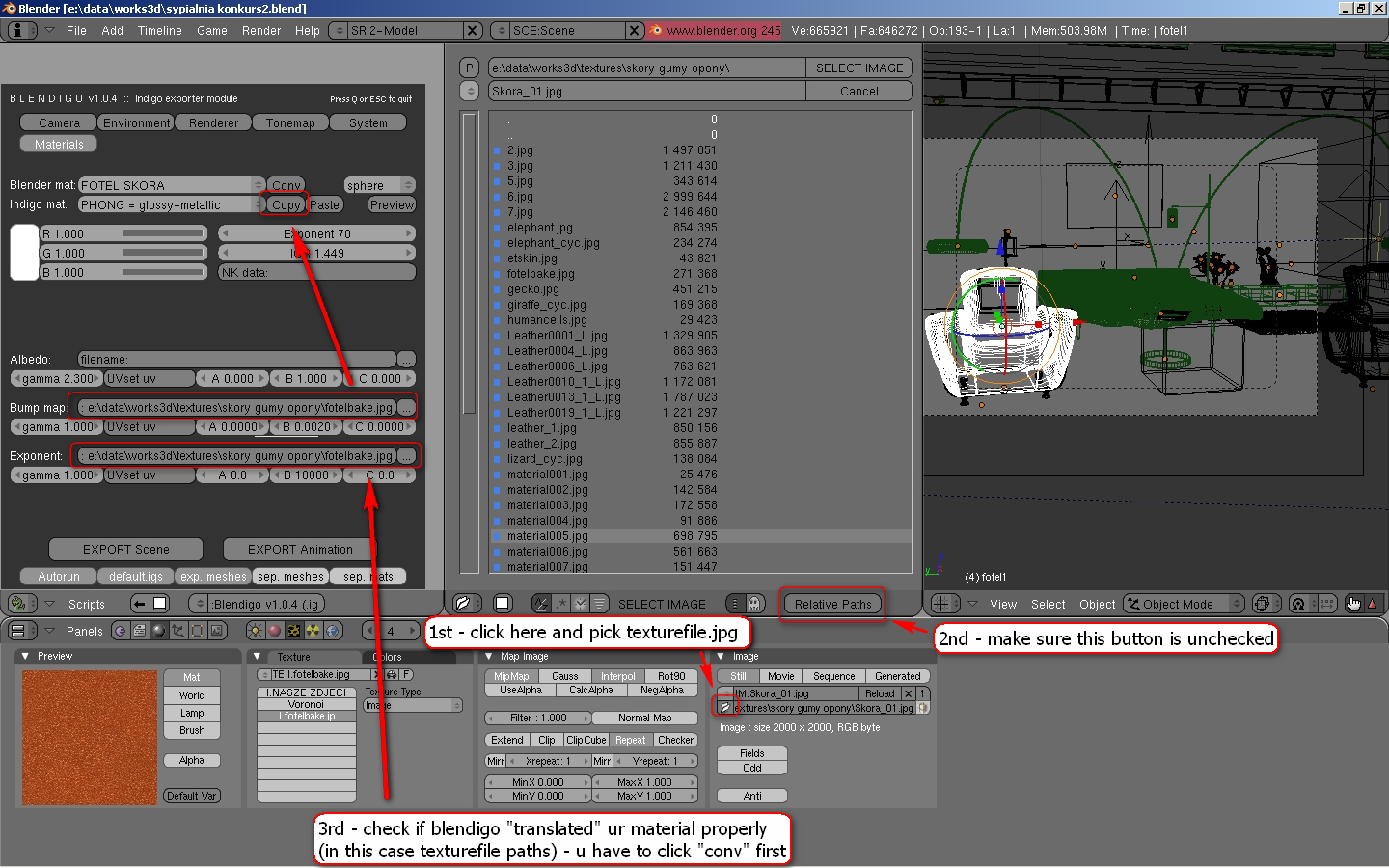The image size is (1389, 868).
Task: Open the Render menu
Action: [x=261, y=31]
